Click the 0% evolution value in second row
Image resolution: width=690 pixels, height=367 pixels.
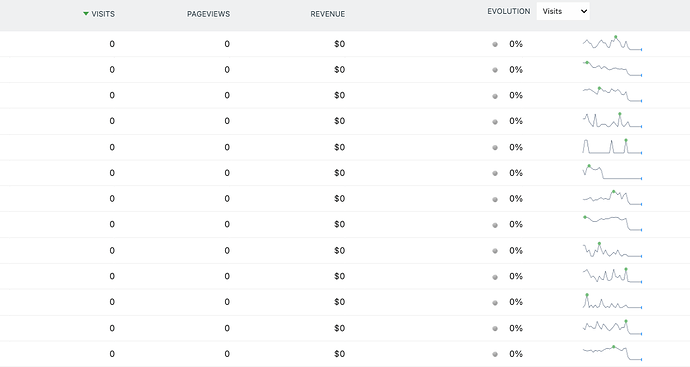(x=516, y=70)
